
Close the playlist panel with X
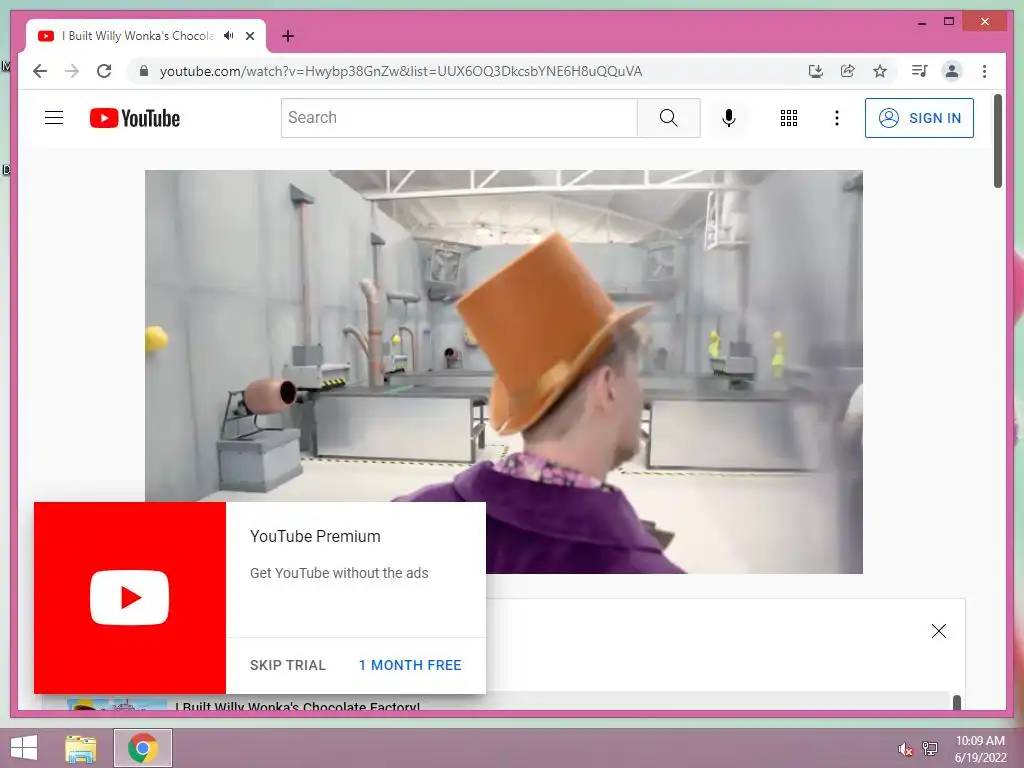coord(938,631)
